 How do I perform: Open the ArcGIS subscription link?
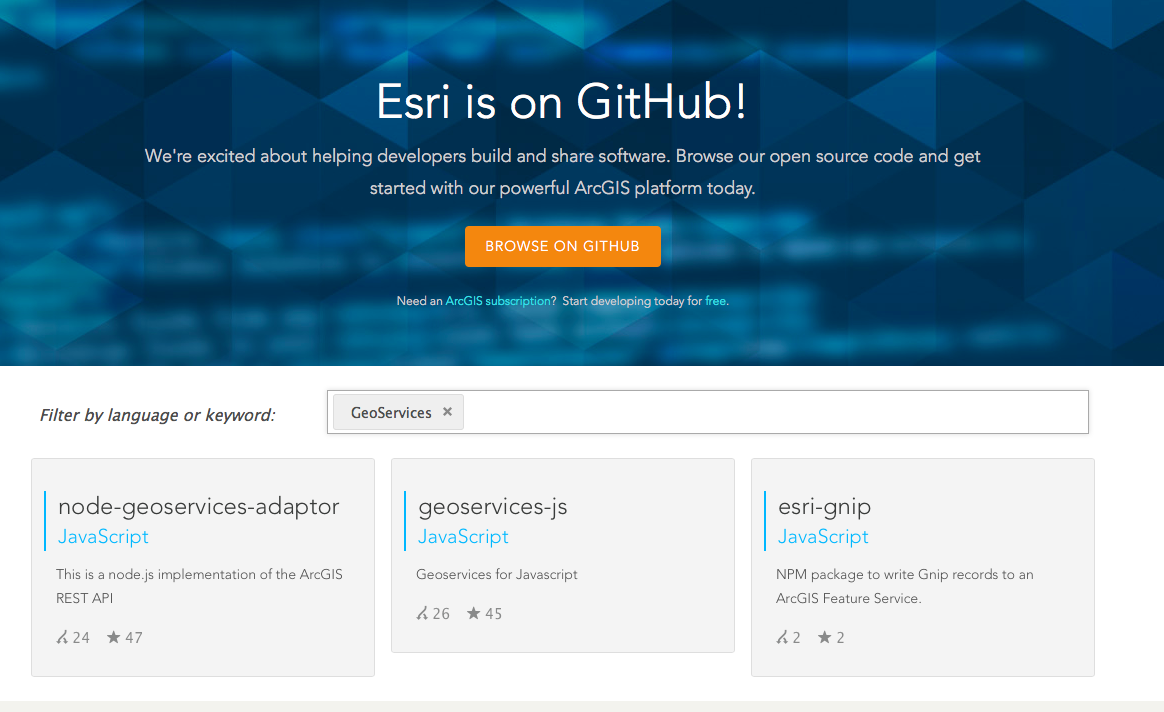[497, 301]
